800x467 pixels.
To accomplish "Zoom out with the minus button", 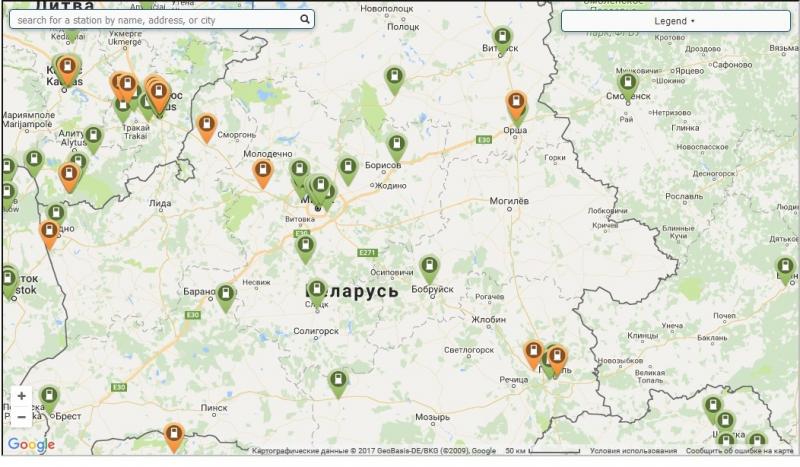I will (x=22, y=416).
